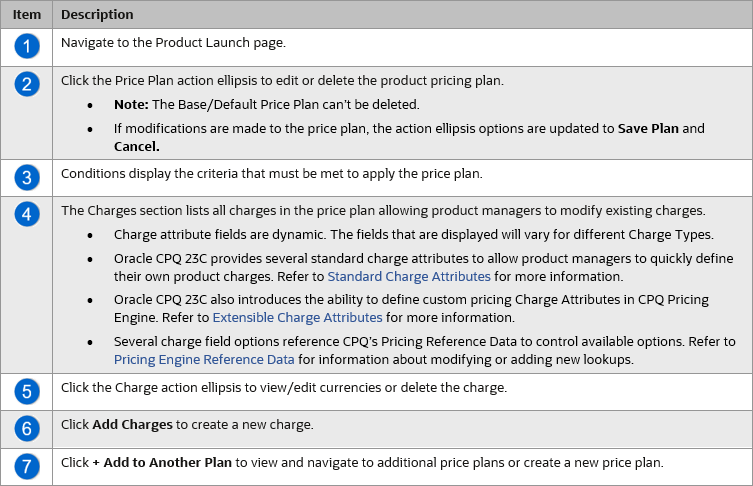Click the bold Add Charges text
Screen dimensions: 753x486
[x=132, y=425]
